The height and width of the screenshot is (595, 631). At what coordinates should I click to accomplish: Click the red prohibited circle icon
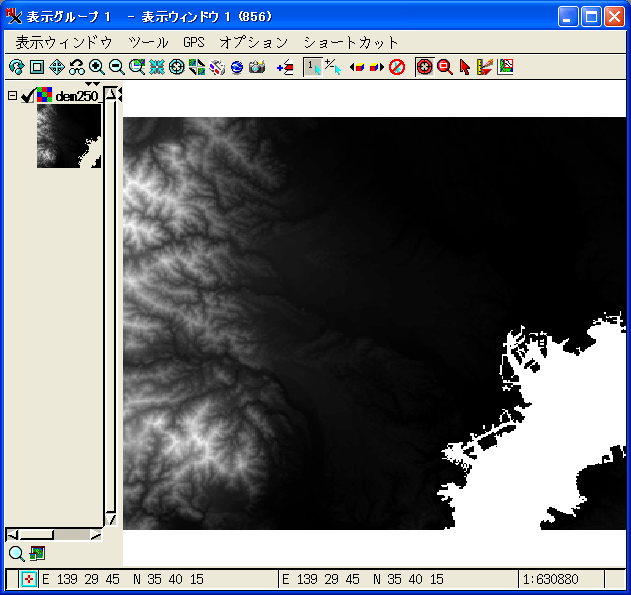[397, 67]
